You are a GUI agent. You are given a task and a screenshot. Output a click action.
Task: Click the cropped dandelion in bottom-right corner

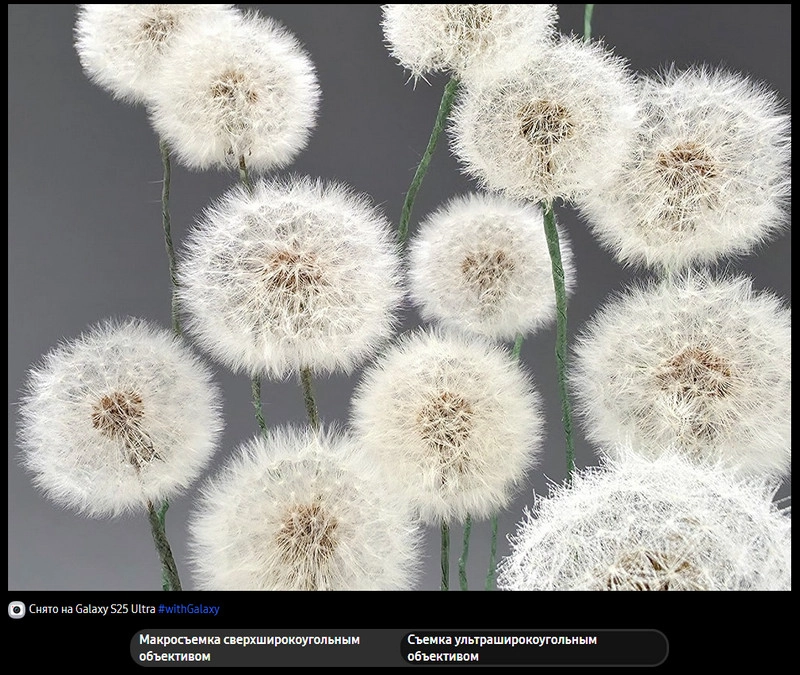point(650,530)
